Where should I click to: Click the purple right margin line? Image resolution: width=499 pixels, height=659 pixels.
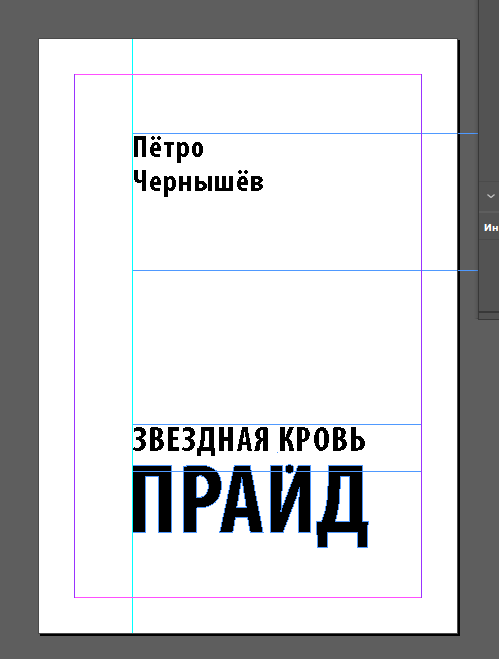[421, 336]
